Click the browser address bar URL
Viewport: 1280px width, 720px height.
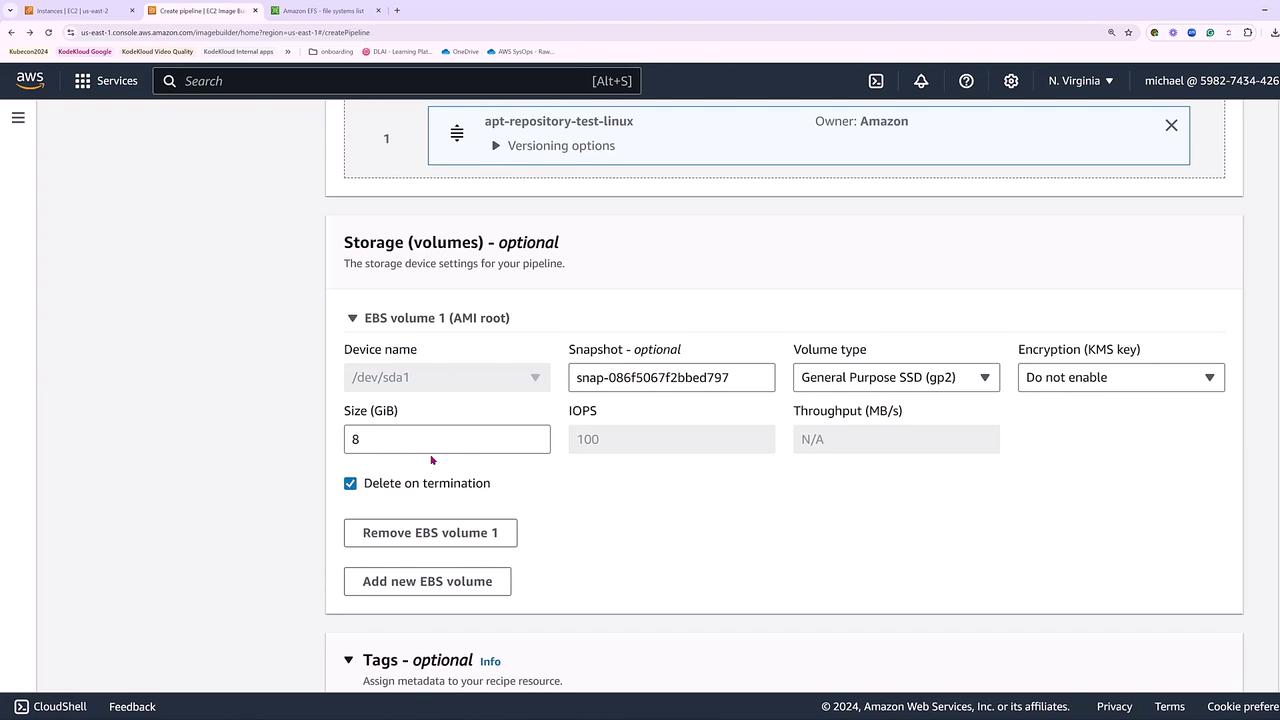click(x=225, y=32)
